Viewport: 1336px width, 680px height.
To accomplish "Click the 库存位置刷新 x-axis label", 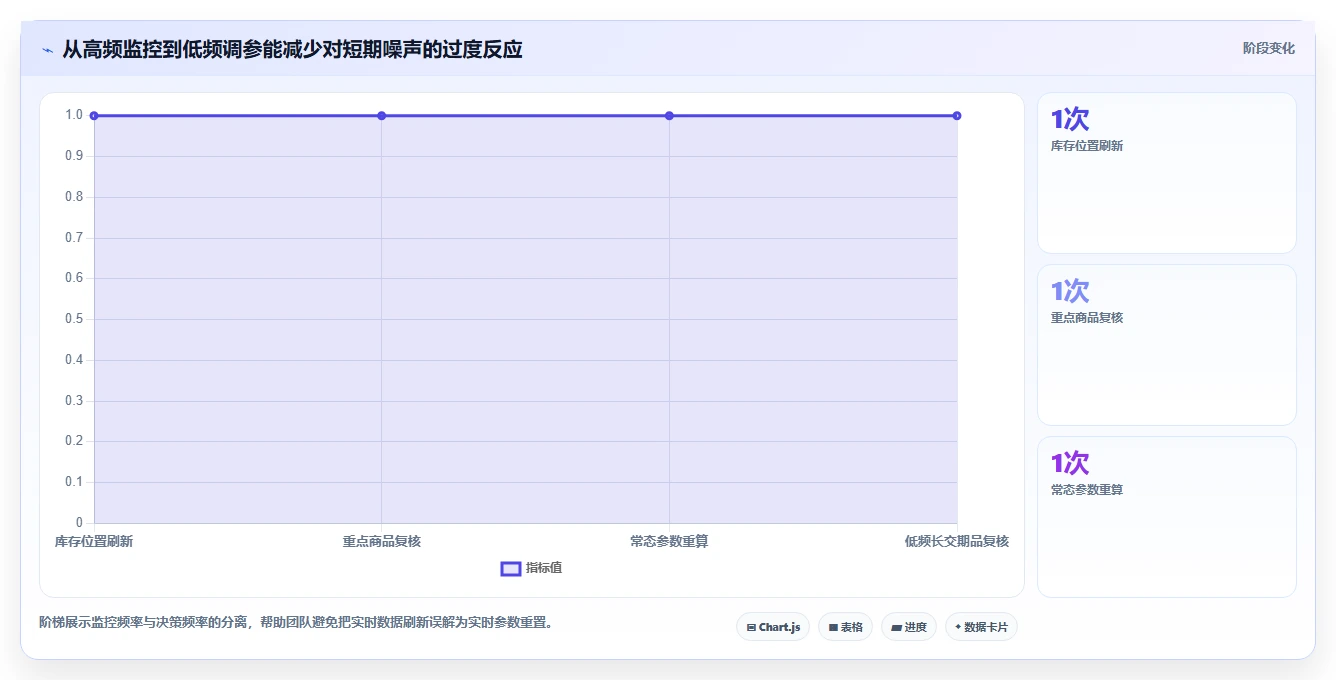I will (94, 541).
